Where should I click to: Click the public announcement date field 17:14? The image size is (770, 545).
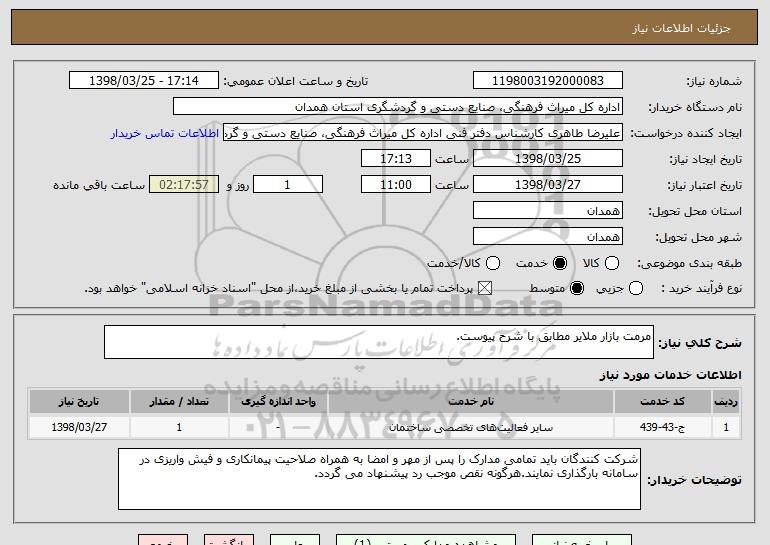click(144, 81)
